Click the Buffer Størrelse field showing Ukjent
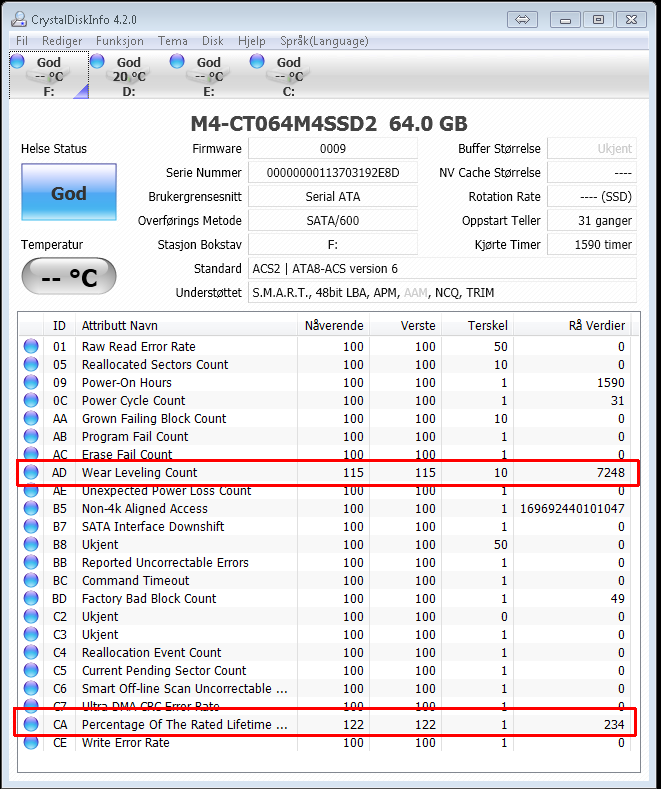This screenshot has width=661, height=789. click(x=592, y=148)
